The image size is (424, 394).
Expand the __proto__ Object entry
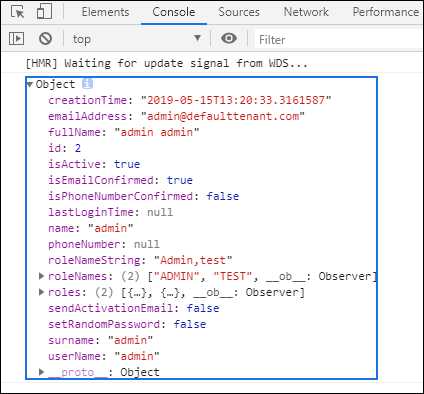pyautogui.click(x=41, y=372)
